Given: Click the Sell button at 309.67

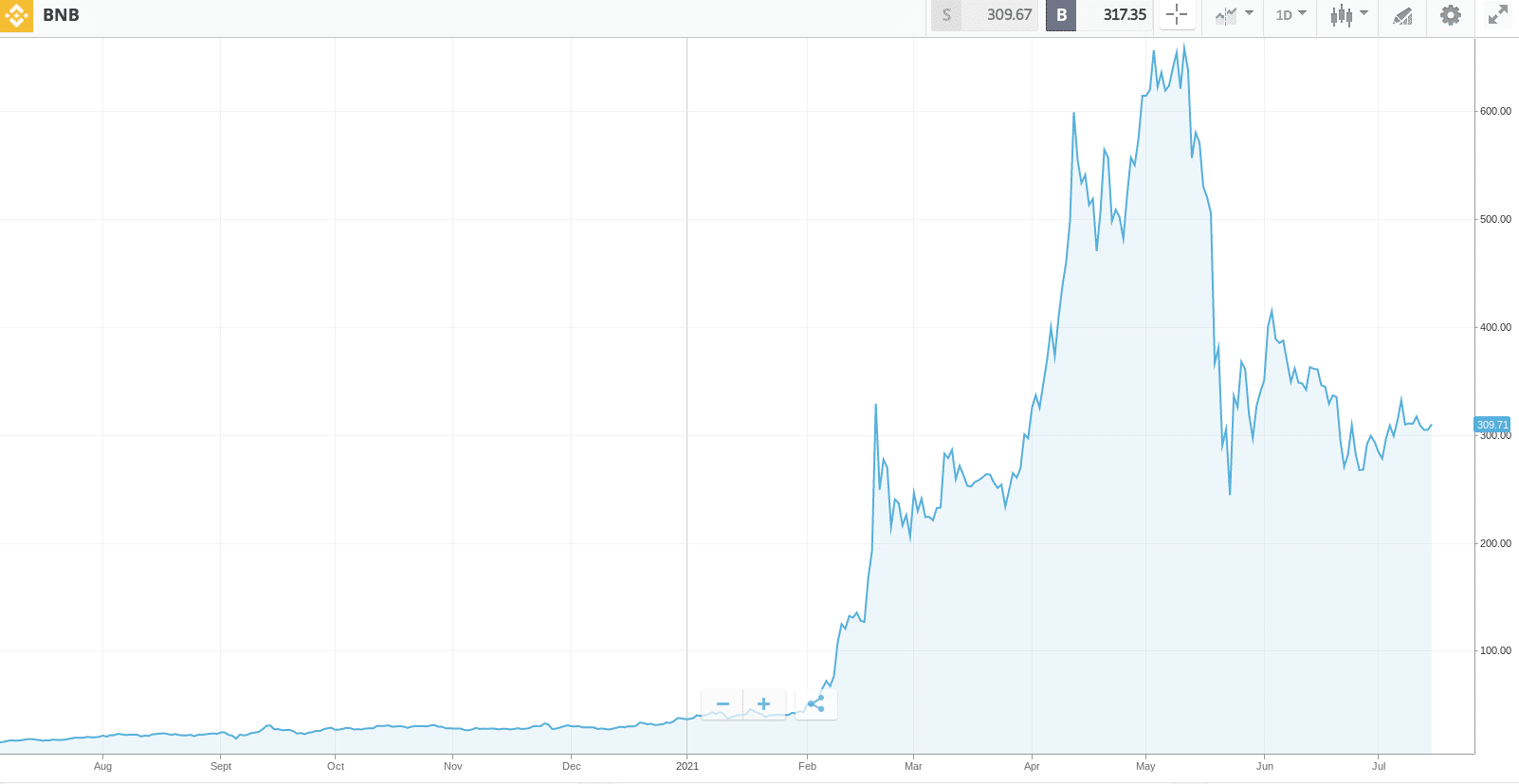Looking at the screenshot, I should pyautogui.click(x=984, y=15).
